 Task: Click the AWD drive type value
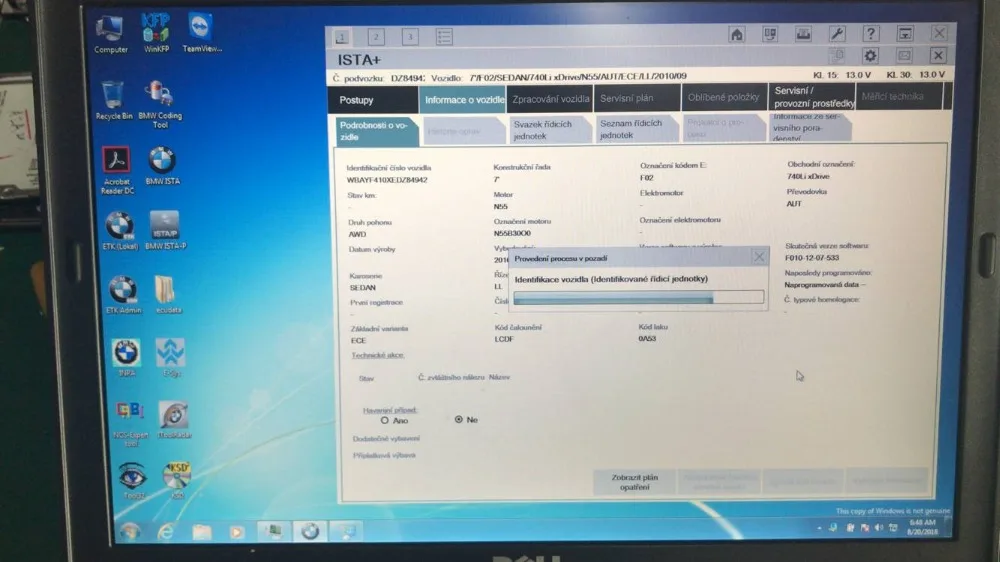(357, 234)
